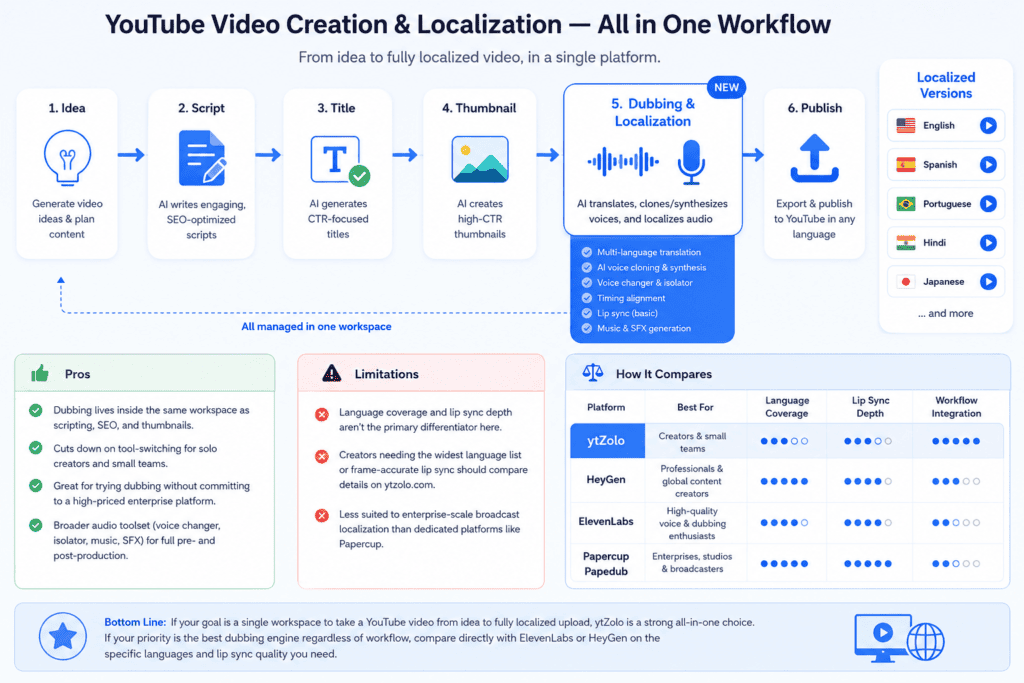Play the Spanish localized version
The image size is (1024, 683).
click(x=988, y=165)
